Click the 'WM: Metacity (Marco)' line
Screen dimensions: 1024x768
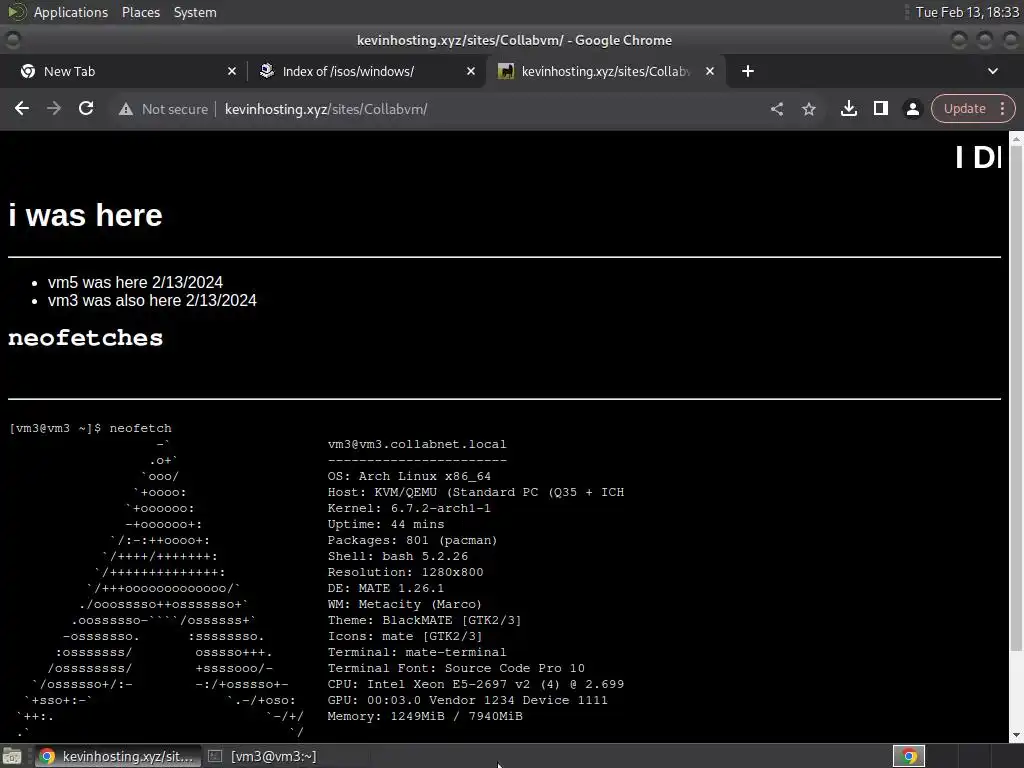pyautogui.click(x=404, y=604)
